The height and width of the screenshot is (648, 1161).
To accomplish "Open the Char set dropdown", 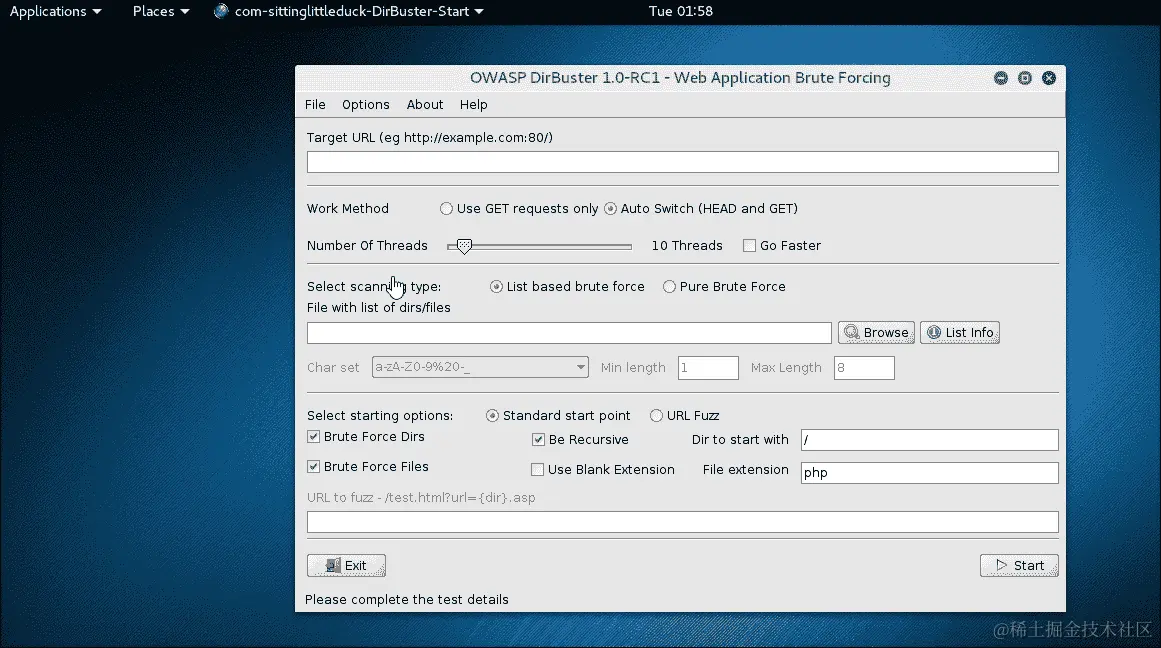I will 480,367.
